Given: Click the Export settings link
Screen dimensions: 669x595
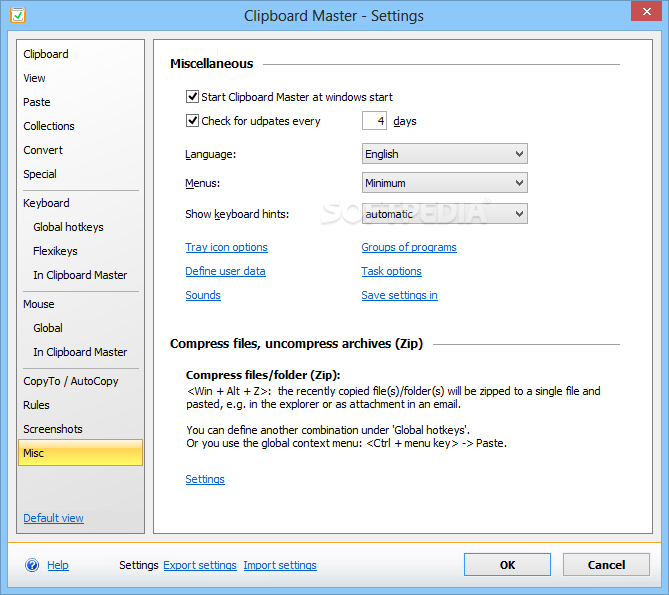Looking at the screenshot, I should pos(200,565).
